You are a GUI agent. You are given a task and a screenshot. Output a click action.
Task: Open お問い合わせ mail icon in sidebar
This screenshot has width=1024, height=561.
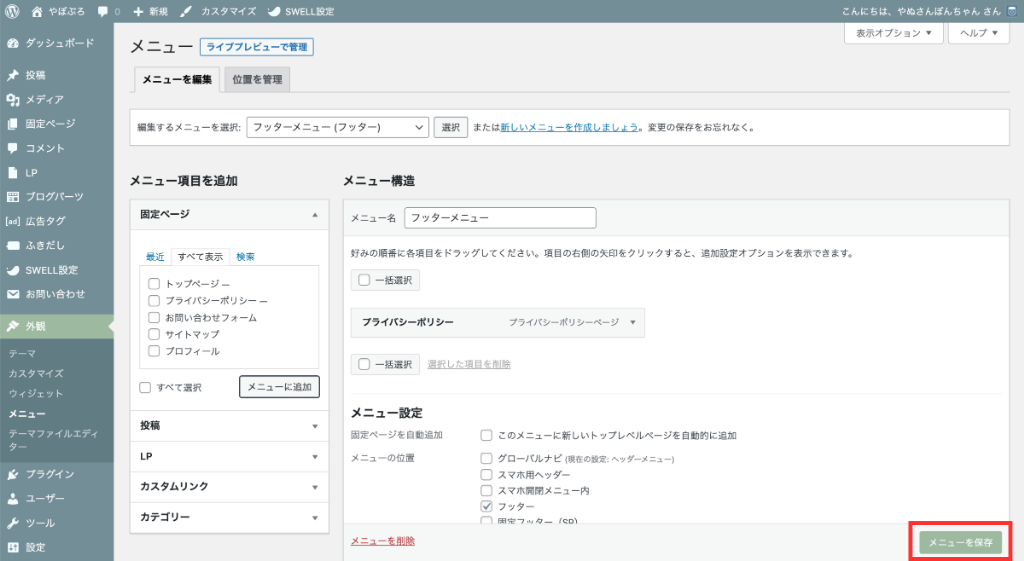[13, 295]
